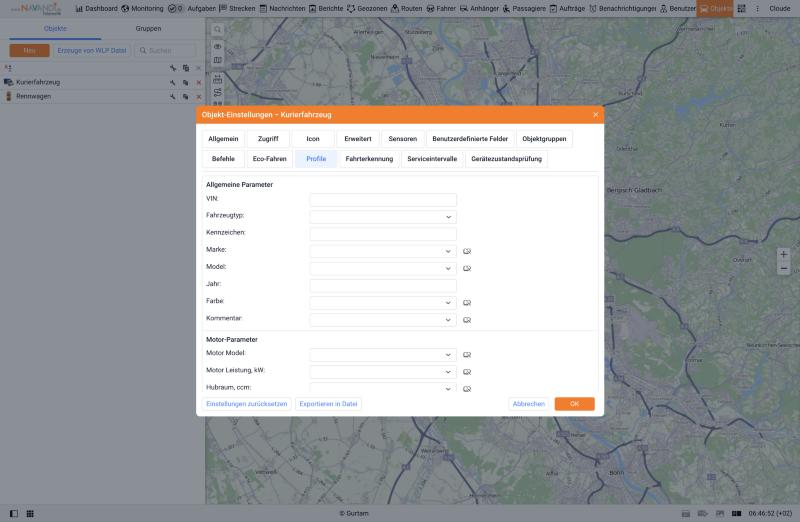Click Erzeuge von WLP Datei button
The image size is (800, 522).
pos(92,51)
